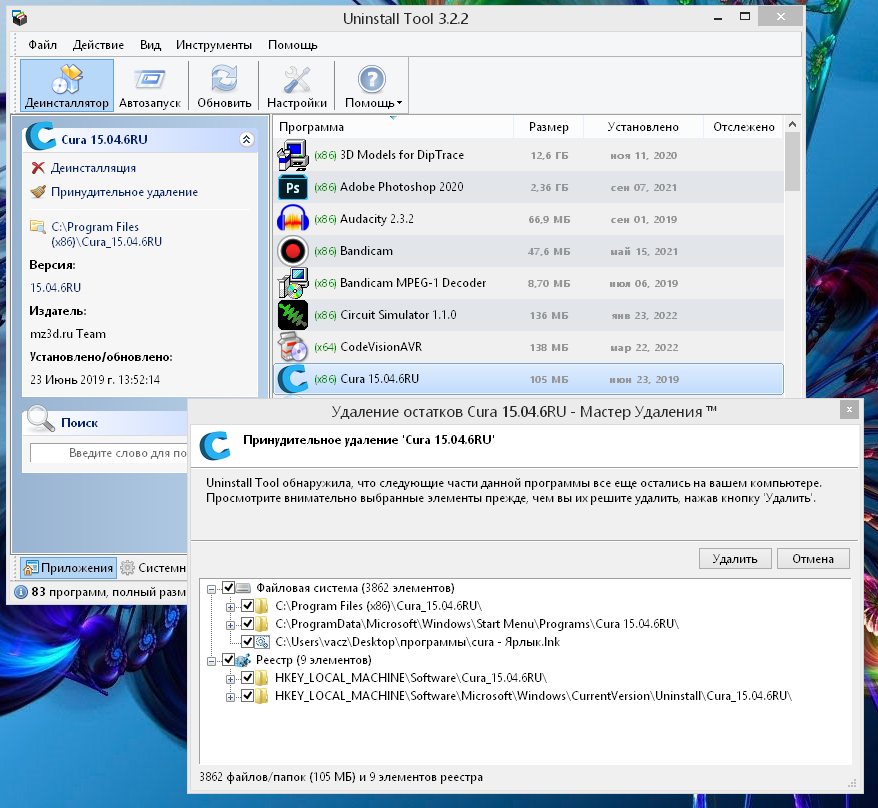878x808 pixels.
Task: Open Настройки from the toolbar
Action: 297,86
